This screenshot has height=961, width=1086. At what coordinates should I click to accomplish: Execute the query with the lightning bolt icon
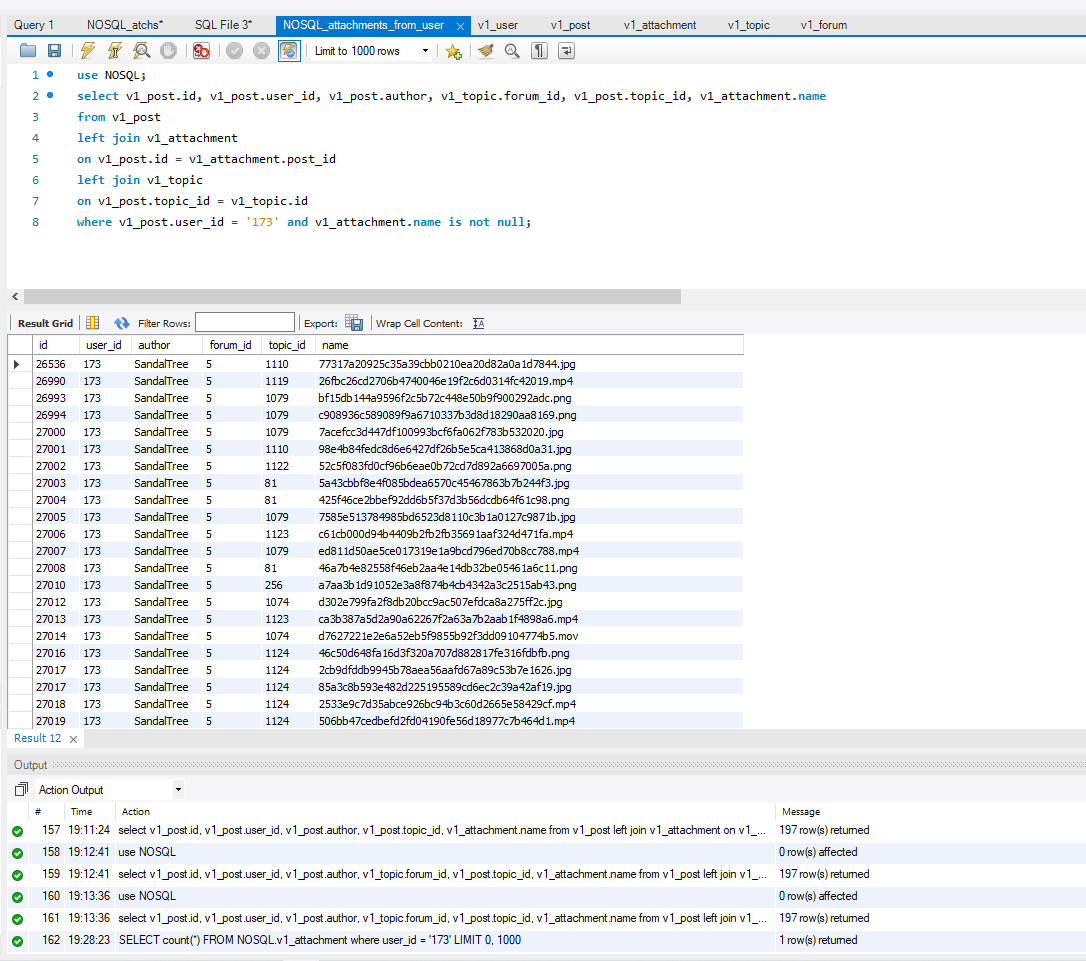click(x=88, y=51)
